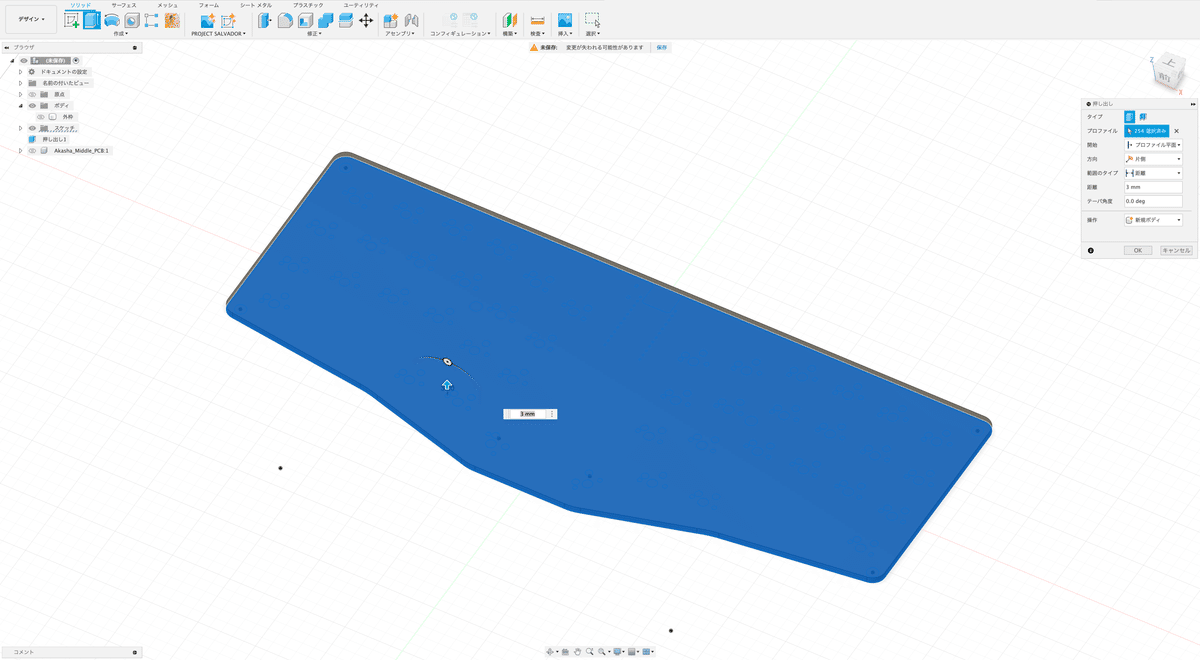Open the アセンブリ dropdown label

(x=400, y=33)
